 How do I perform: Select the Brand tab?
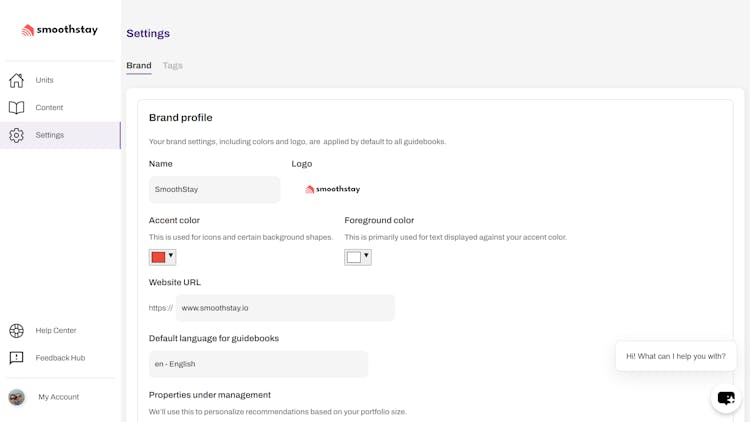[x=139, y=66]
